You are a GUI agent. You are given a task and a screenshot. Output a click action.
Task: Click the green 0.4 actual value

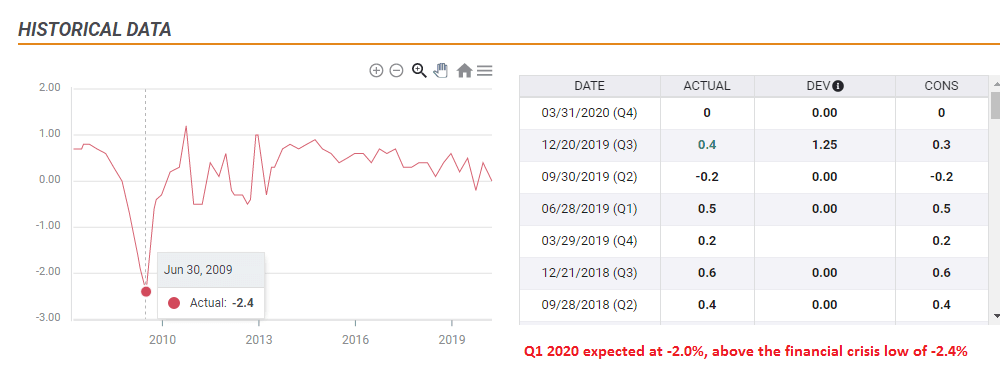pyautogui.click(x=707, y=145)
